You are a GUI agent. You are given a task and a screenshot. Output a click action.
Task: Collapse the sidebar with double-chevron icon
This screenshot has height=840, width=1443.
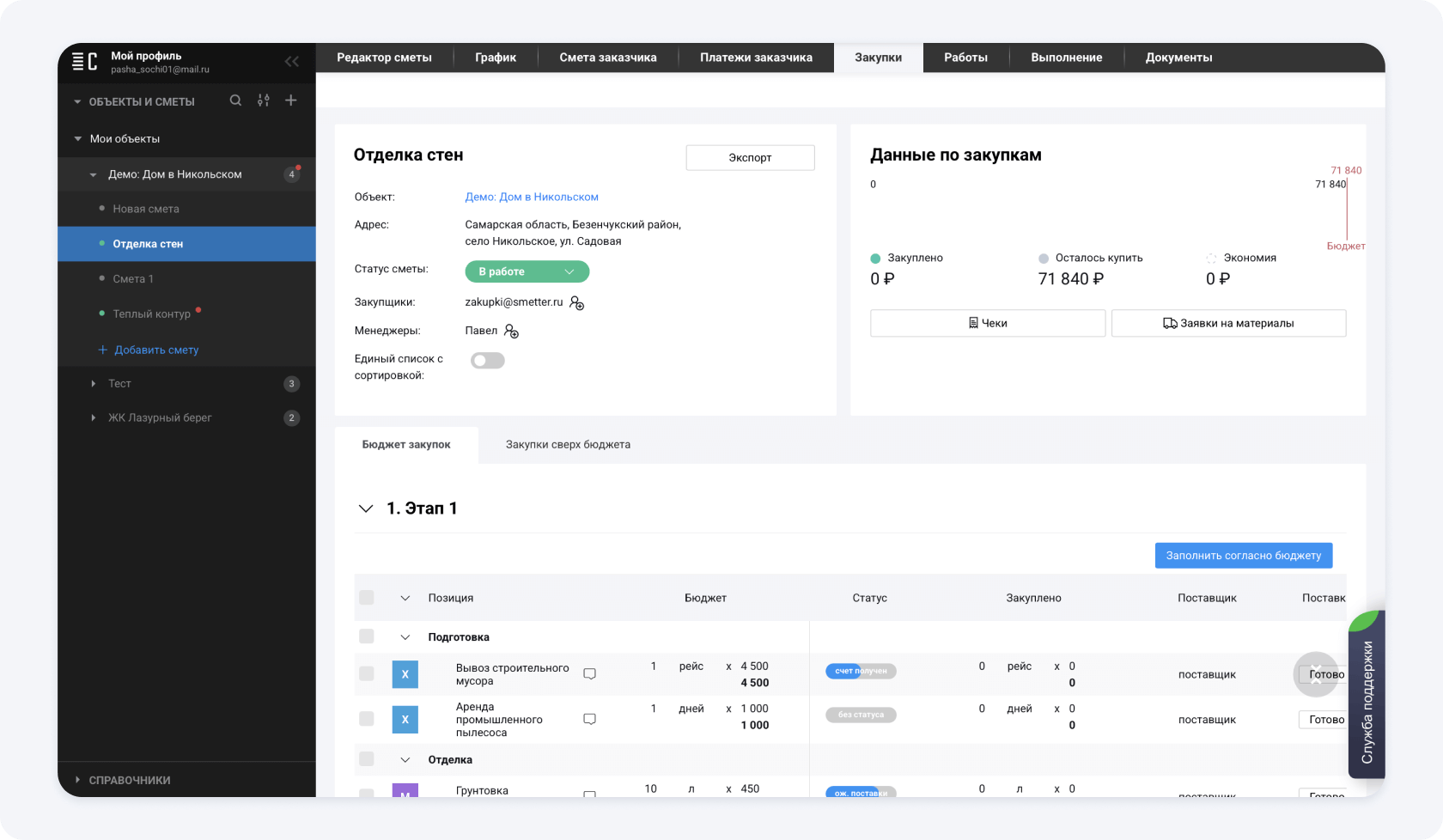291,61
